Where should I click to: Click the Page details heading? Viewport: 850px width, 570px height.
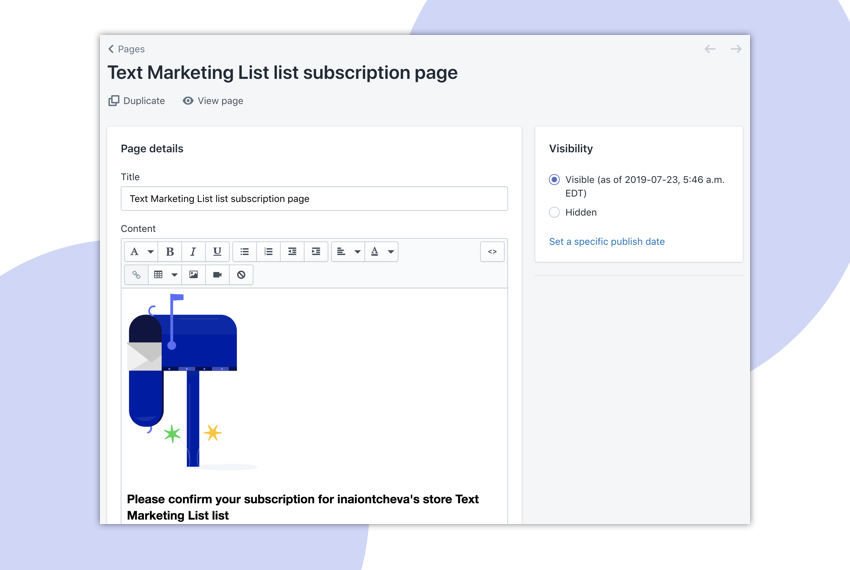pyautogui.click(x=152, y=149)
